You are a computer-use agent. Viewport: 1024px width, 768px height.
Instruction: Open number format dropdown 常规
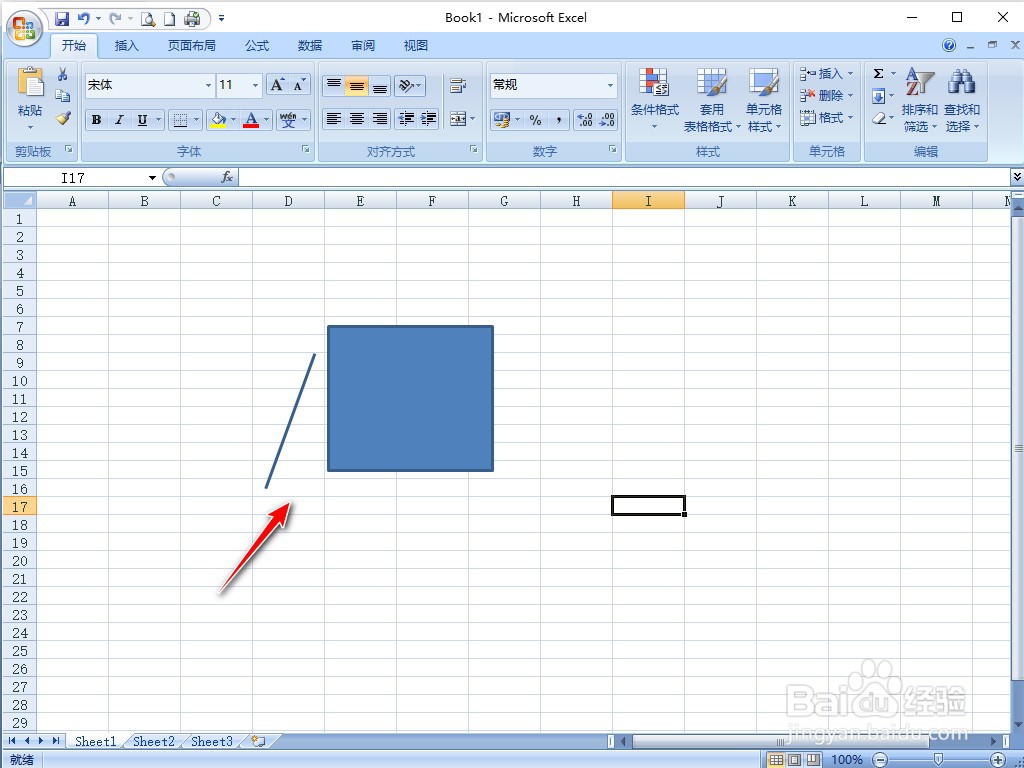[611, 86]
